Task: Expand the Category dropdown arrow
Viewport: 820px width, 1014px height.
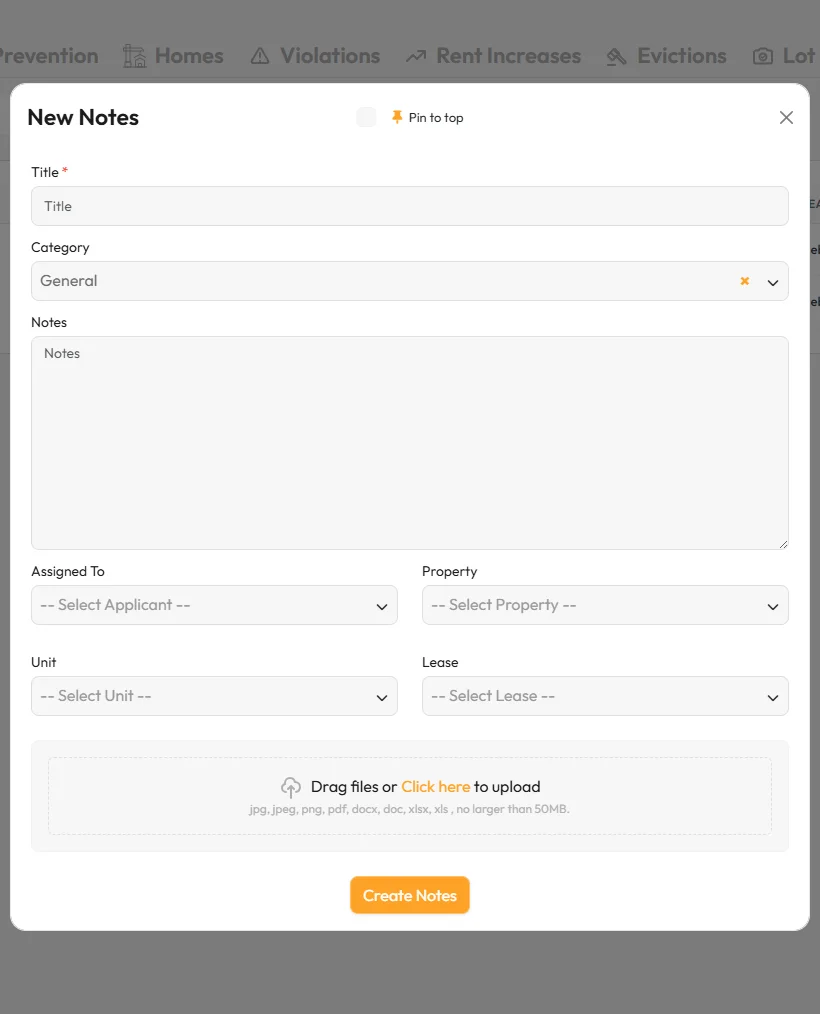Action: tap(773, 283)
